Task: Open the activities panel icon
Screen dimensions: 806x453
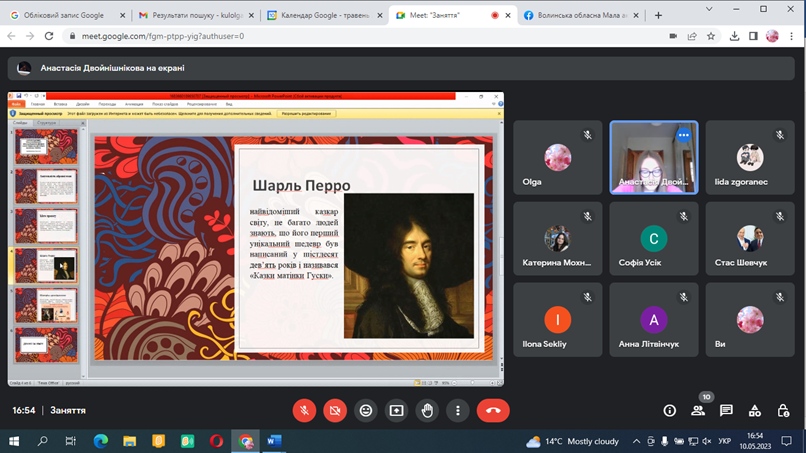Action: [x=755, y=411]
